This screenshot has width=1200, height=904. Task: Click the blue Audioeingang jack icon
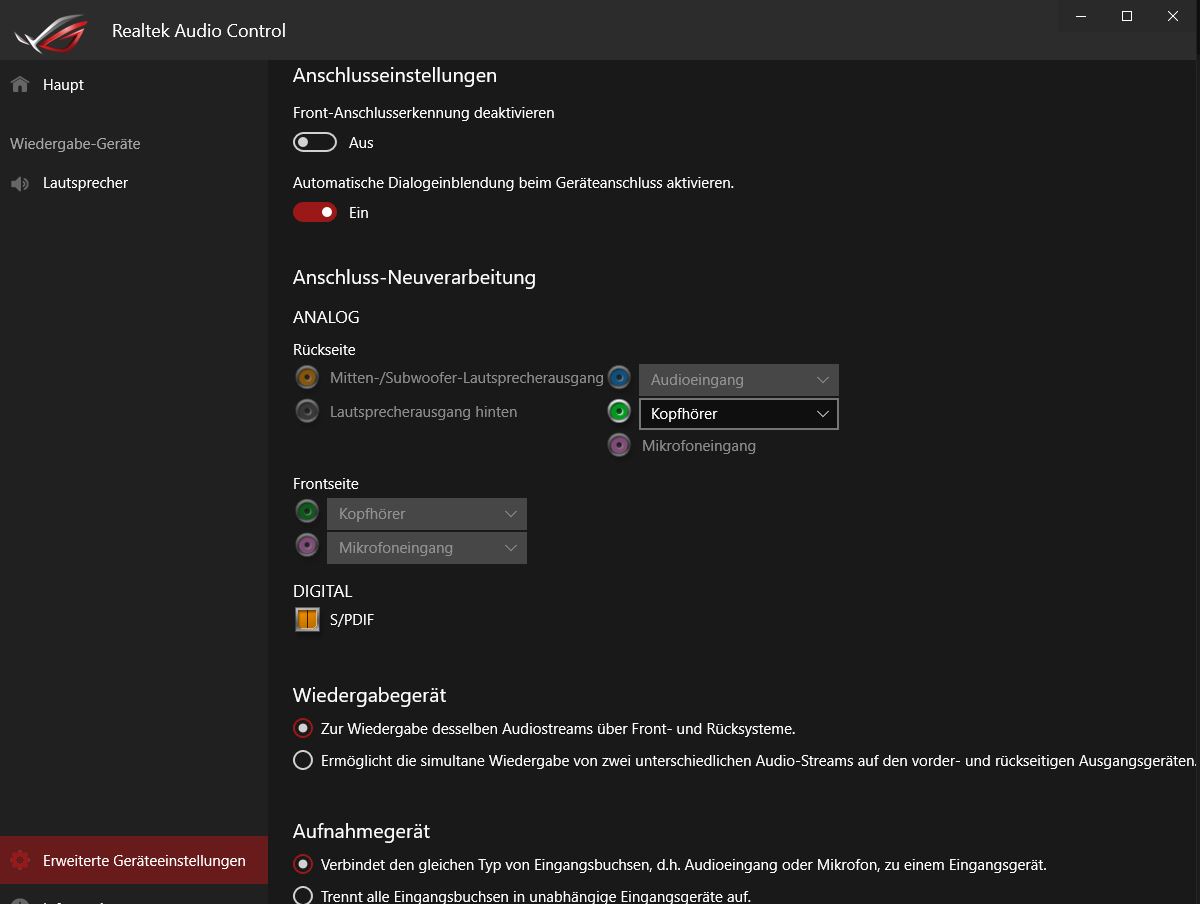(x=619, y=378)
